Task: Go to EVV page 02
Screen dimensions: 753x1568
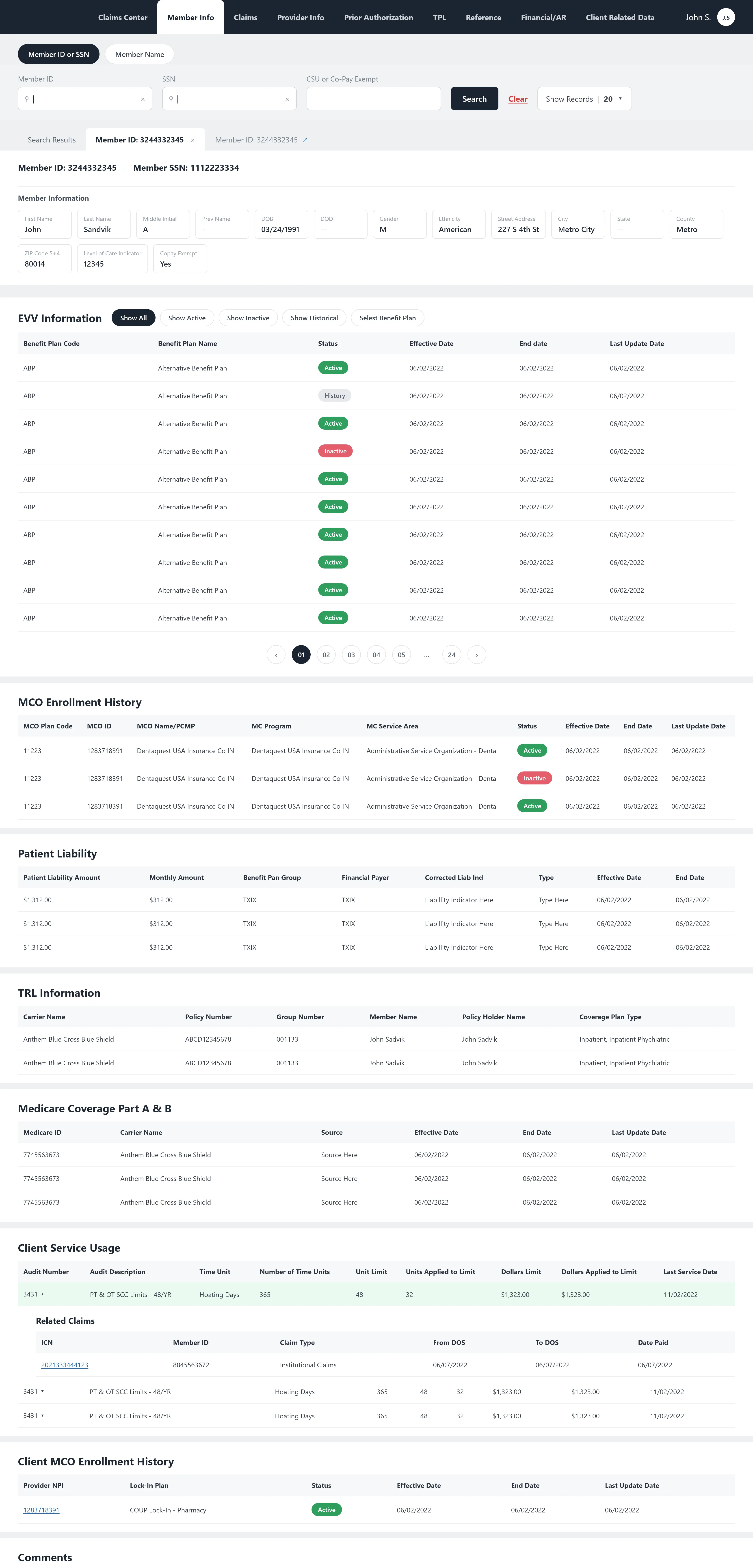Action: point(326,655)
